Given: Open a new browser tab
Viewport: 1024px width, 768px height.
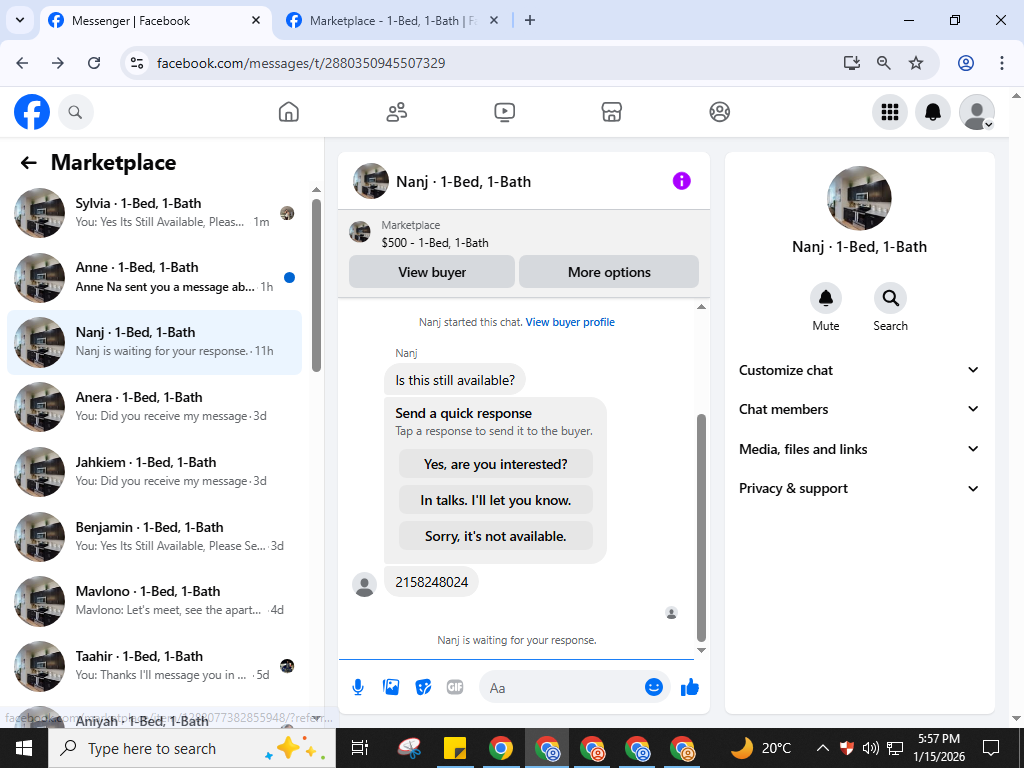Looking at the screenshot, I should click(x=530, y=21).
